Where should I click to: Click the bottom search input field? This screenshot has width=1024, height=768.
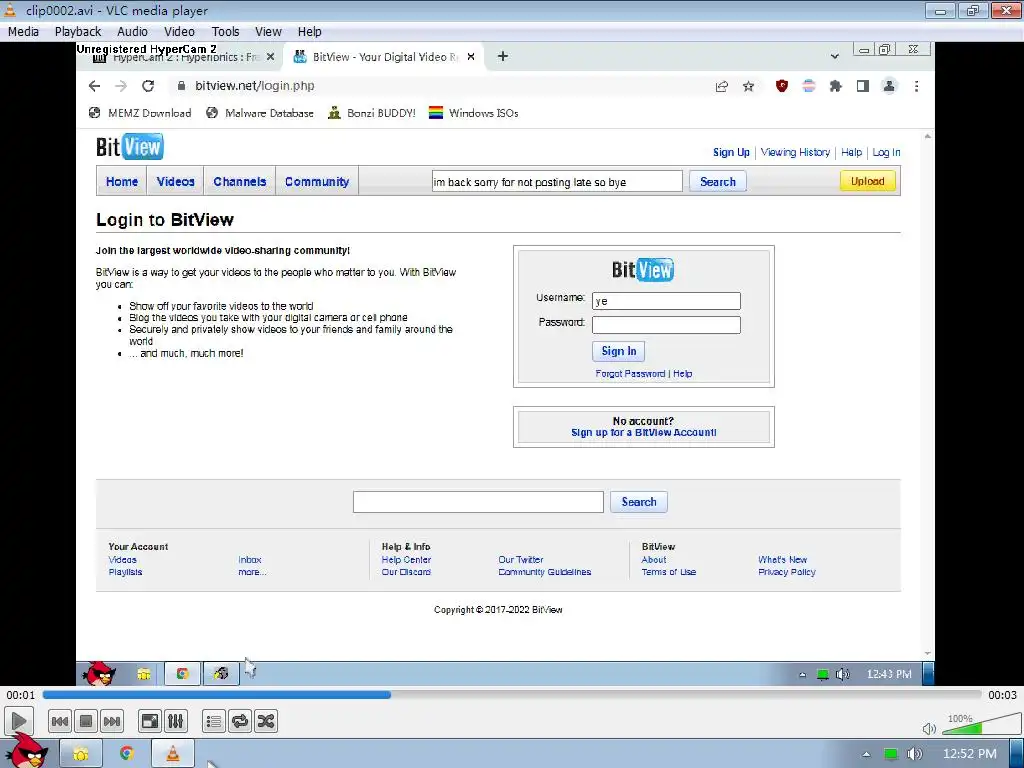pos(478,502)
